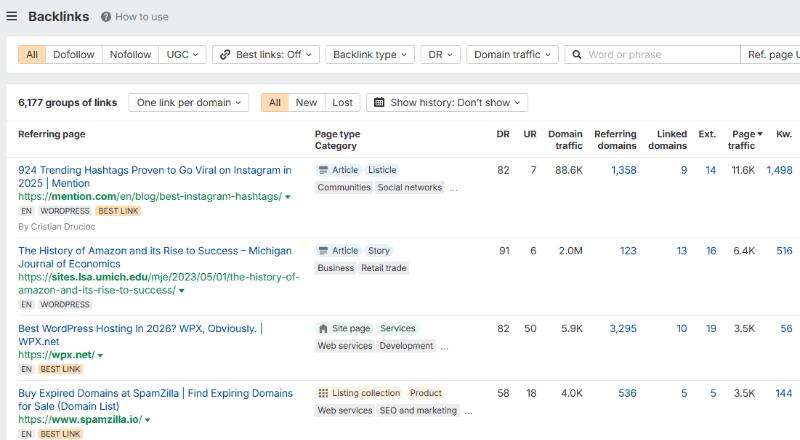Click the Story page type tag
This screenshot has height=440, width=800.
coord(379,251)
